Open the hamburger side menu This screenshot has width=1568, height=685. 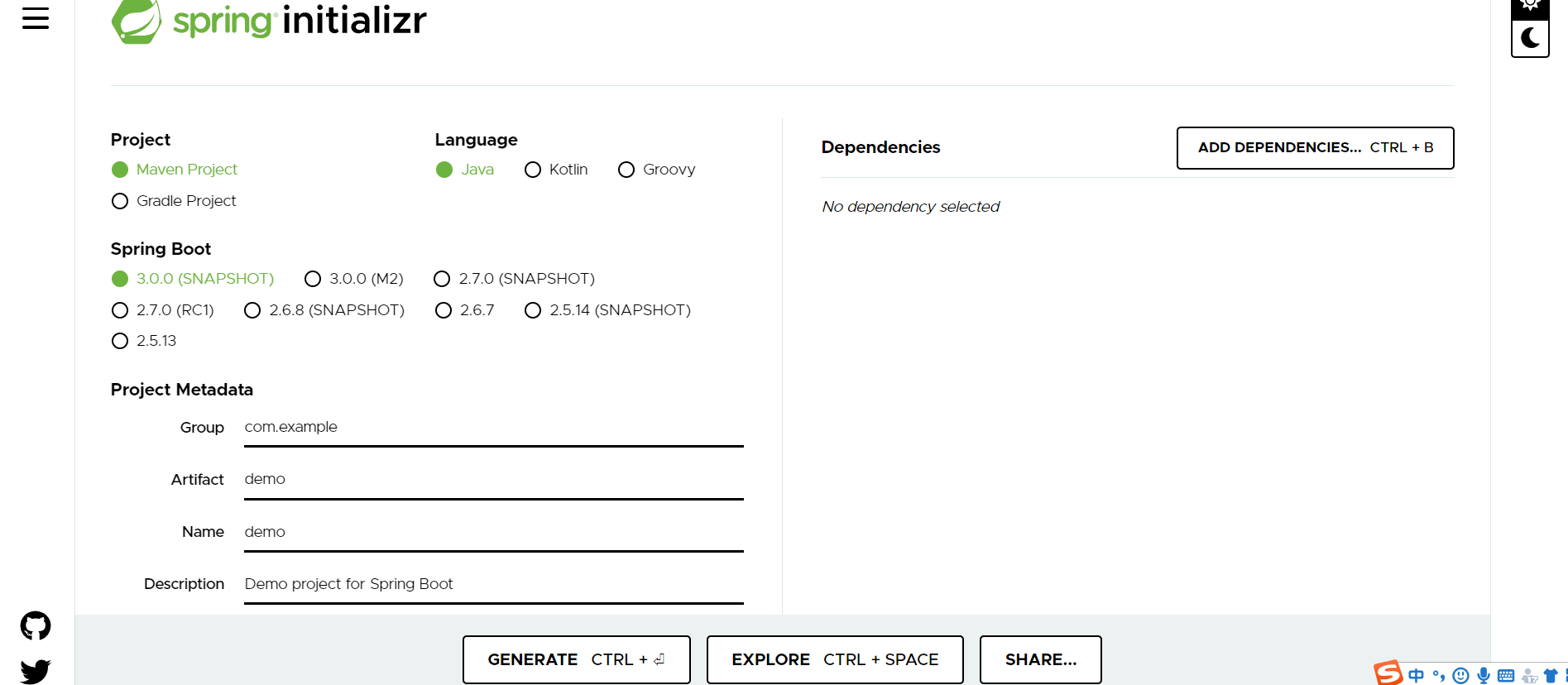coord(36,18)
